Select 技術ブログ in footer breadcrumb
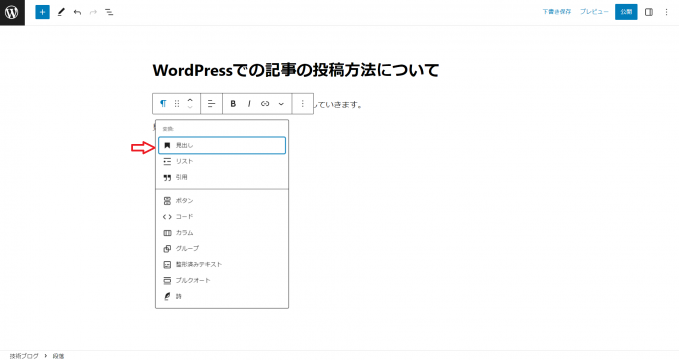Image resolution: width=679 pixels, height=360 pixels. [x=24, y=356]
